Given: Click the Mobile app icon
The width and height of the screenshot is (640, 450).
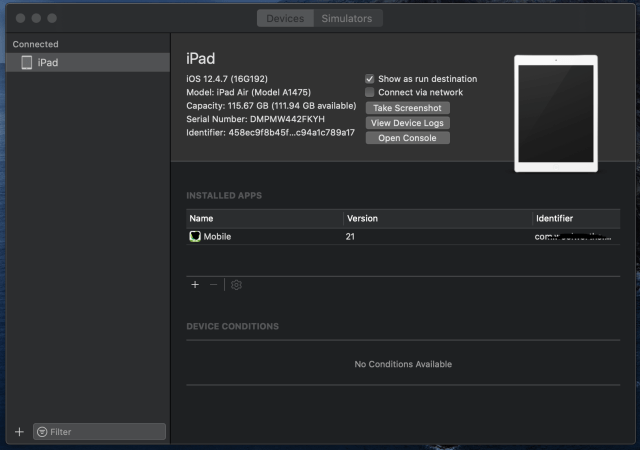Looking at the screenshot, I should [x=195, y=236].
